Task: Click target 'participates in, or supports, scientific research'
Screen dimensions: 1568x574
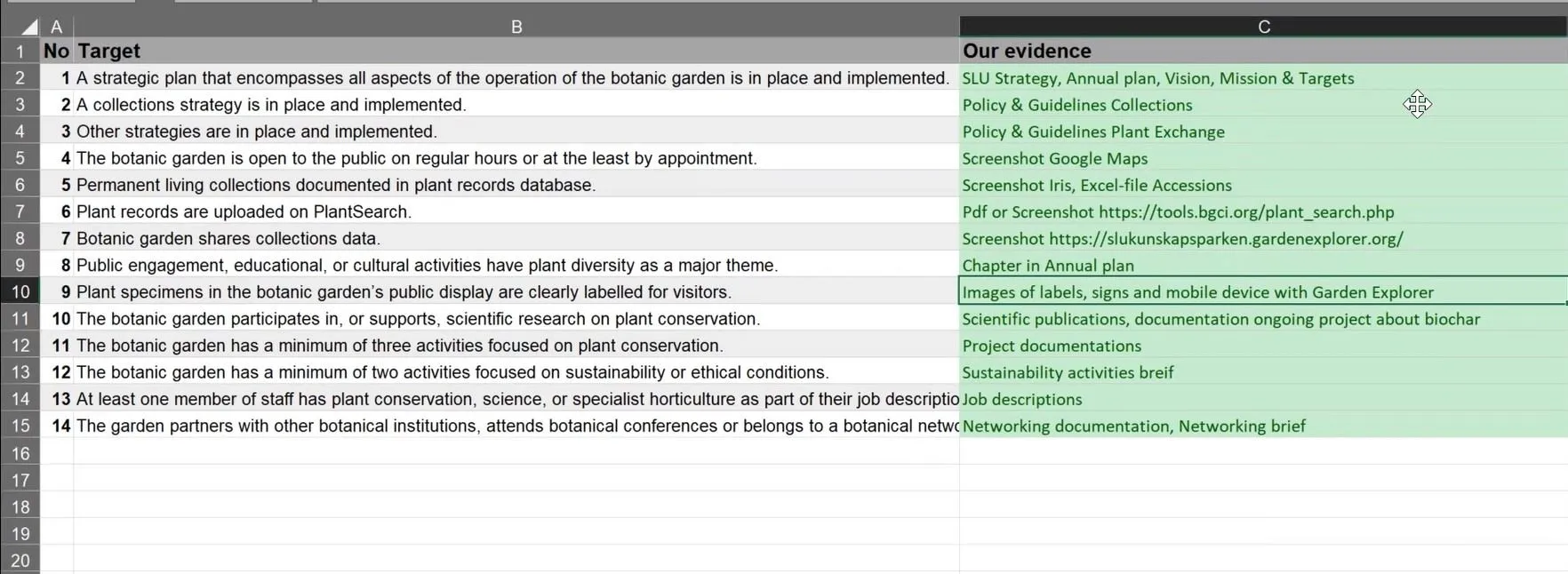Action: (516, 319)
